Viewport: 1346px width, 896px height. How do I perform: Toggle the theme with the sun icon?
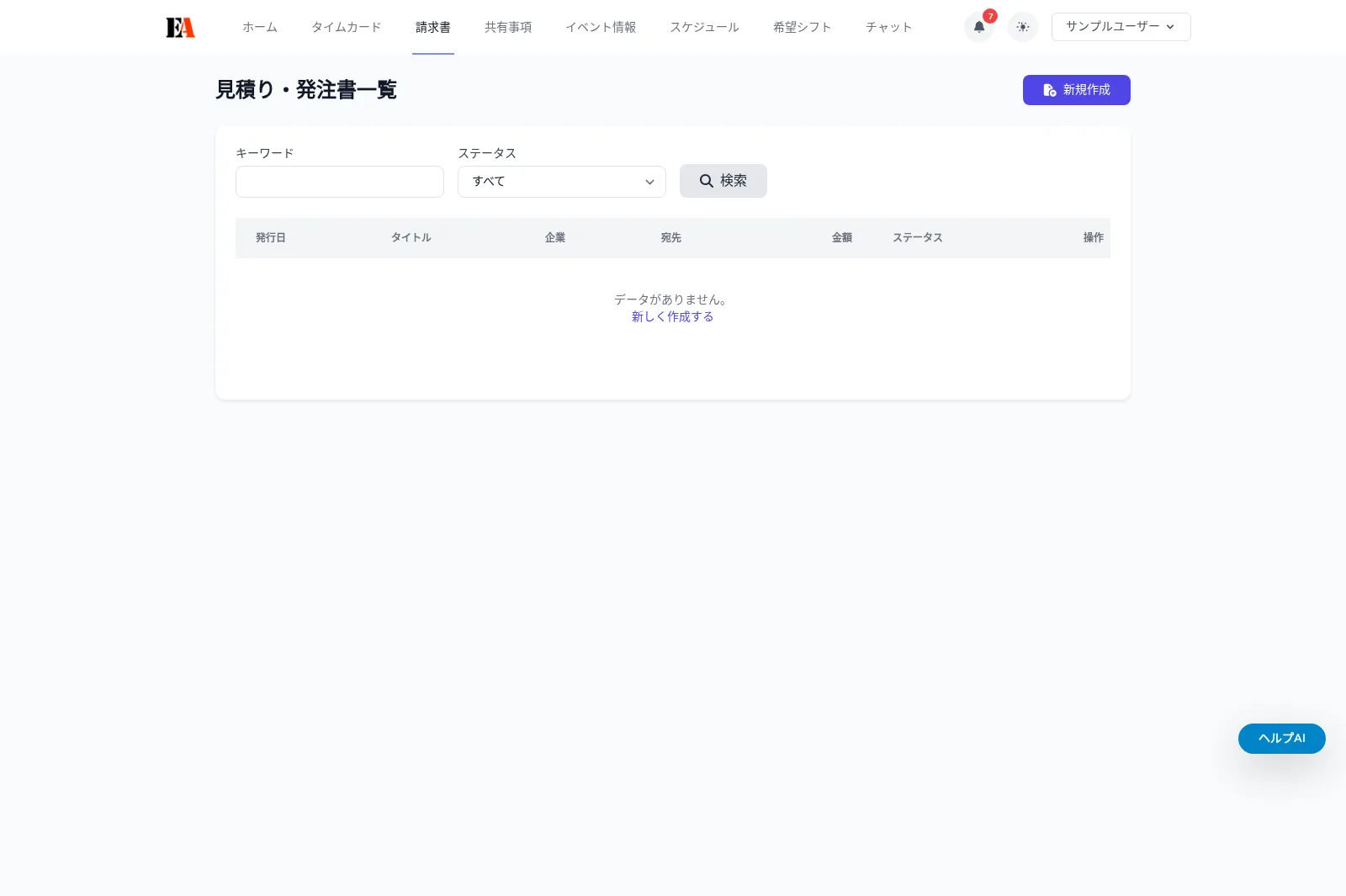click(1022, 27)
